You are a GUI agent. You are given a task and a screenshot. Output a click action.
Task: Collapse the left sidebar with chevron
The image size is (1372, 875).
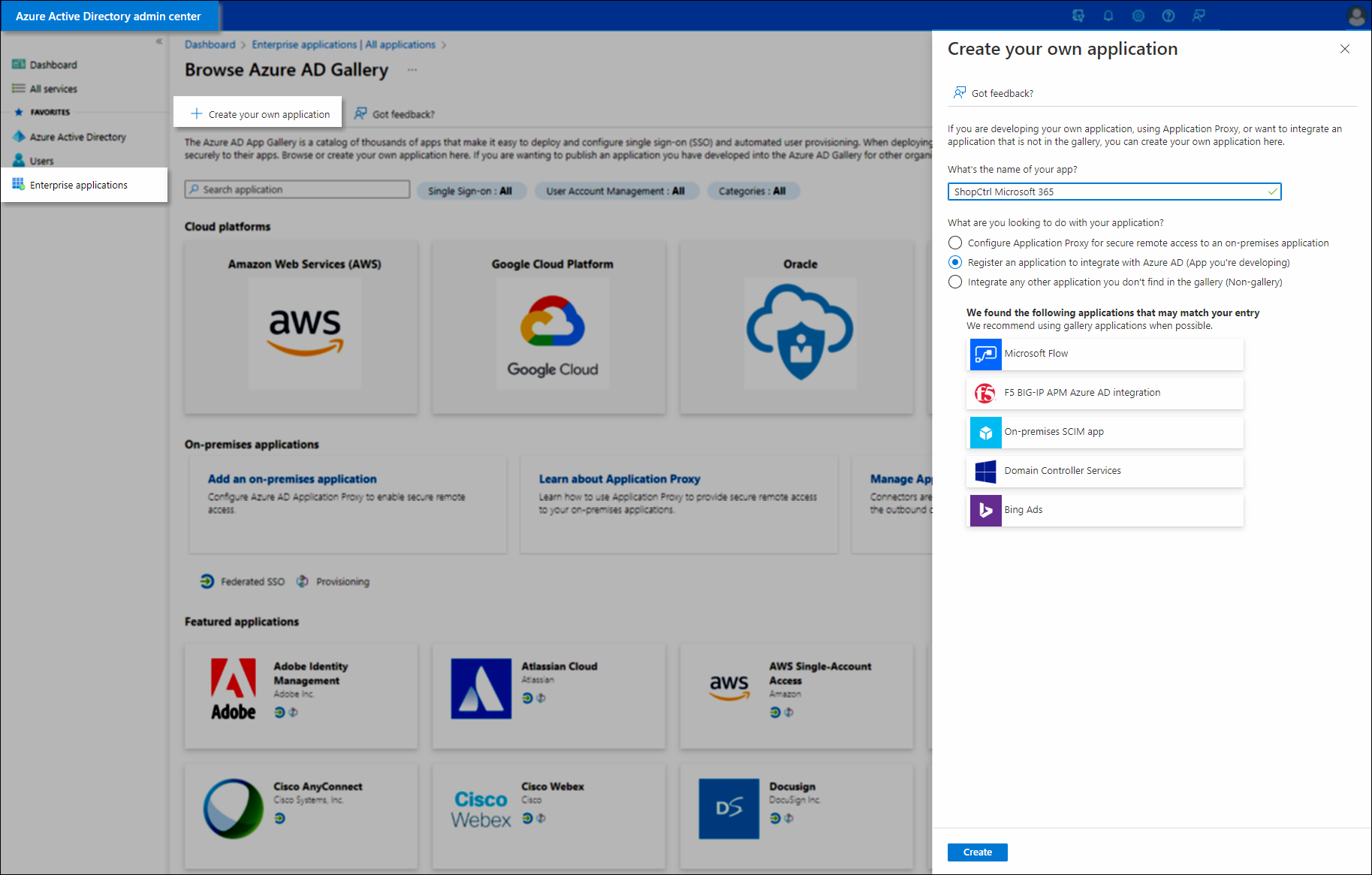(158, 41)
